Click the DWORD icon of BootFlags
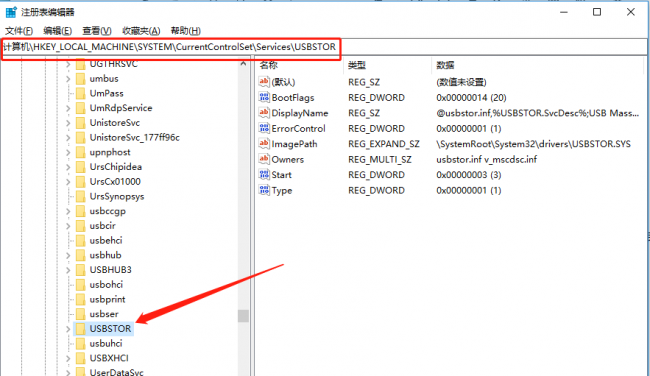The height and width of the screenshot is (376, 650). 264,97
